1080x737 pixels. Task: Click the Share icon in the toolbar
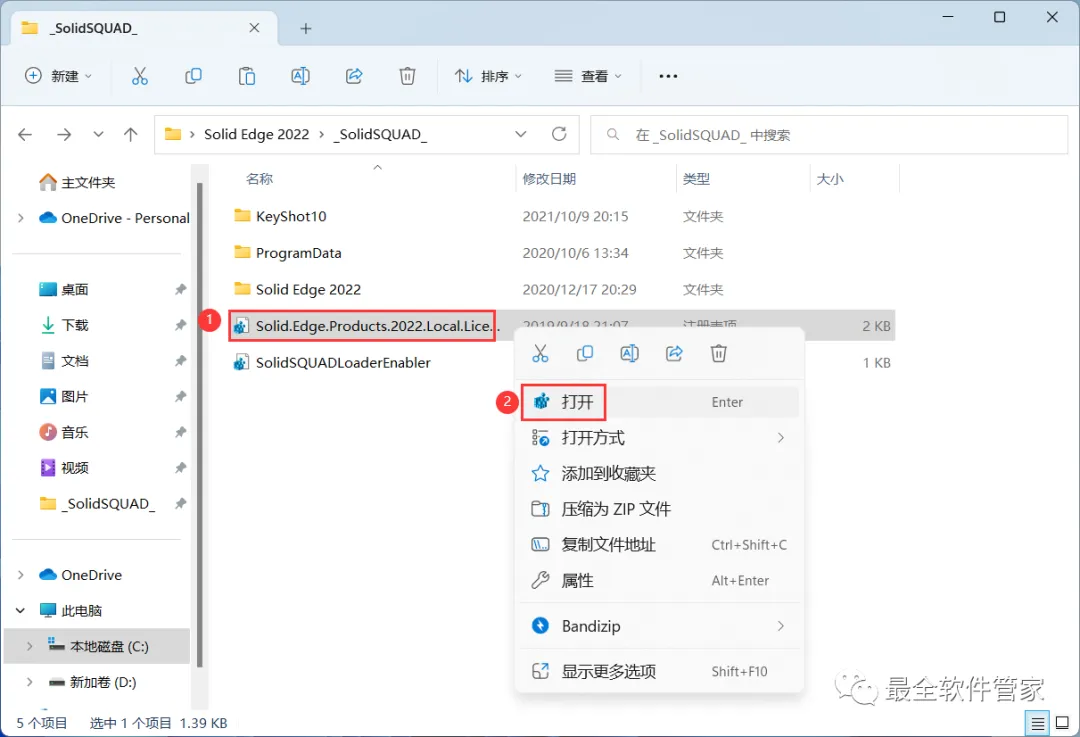coord(354,76)
